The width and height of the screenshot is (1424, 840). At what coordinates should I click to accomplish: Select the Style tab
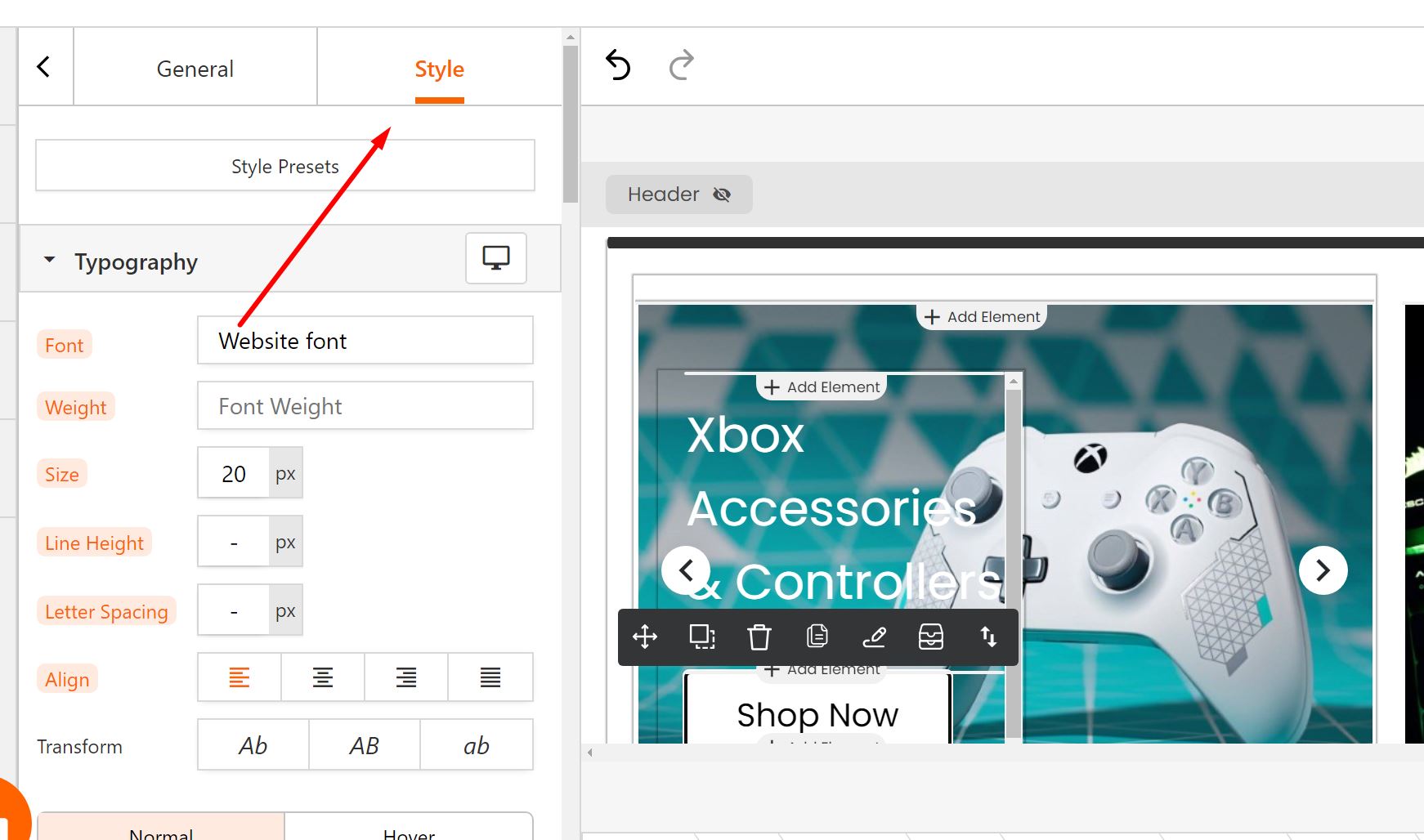[439, 69]
